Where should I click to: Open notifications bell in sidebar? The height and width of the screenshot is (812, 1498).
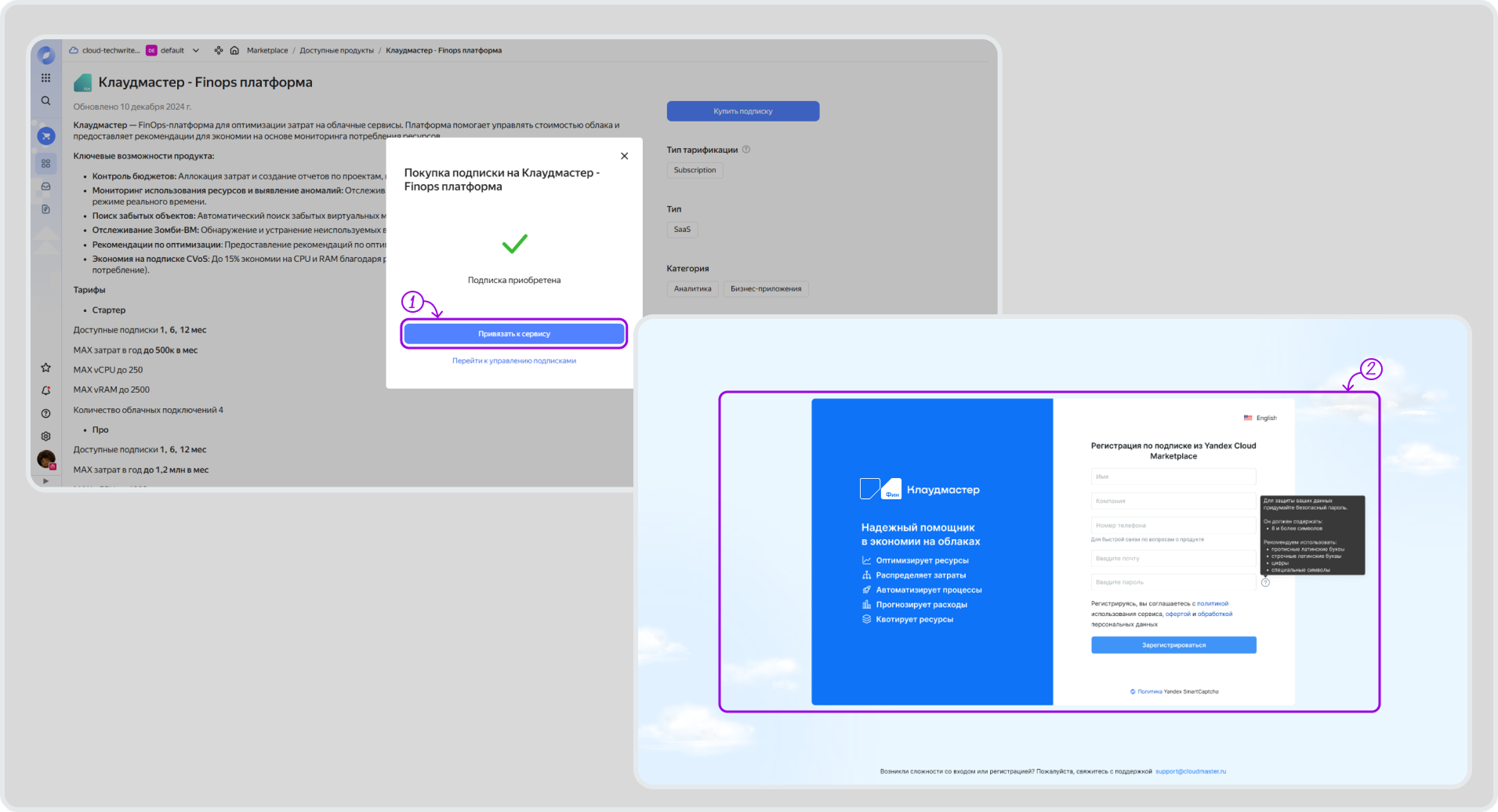coord(45,390)
